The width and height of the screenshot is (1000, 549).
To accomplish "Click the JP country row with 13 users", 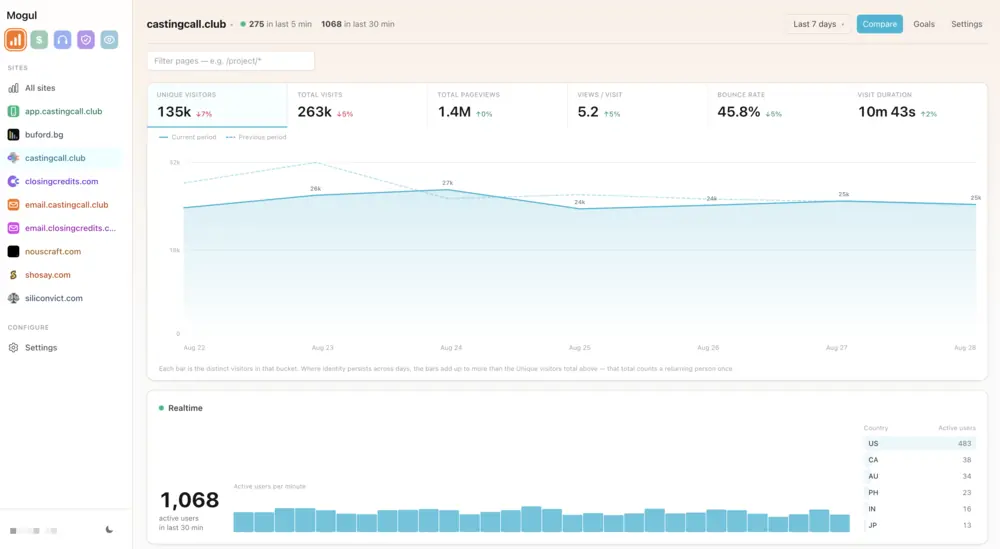I will click(x=920, y=525).
